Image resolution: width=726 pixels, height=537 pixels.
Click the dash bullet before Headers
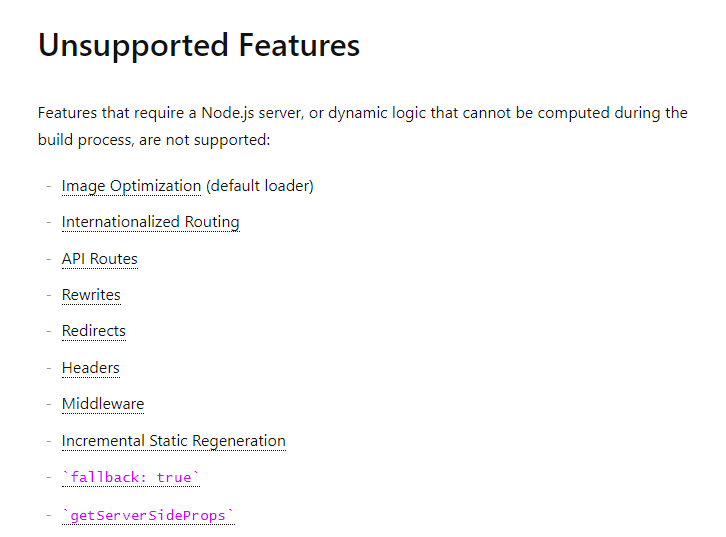point(49,368)
